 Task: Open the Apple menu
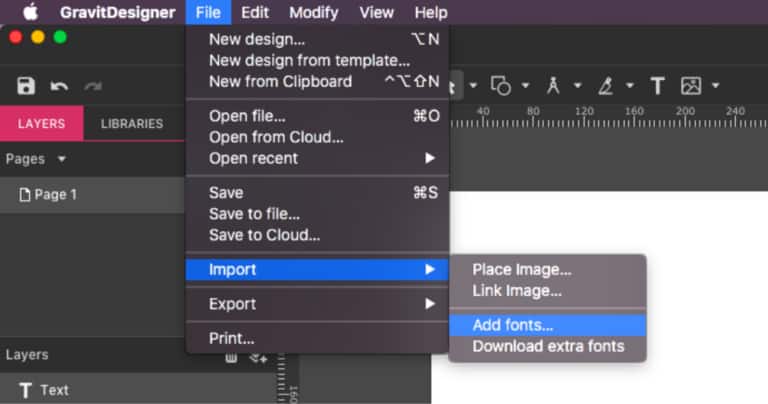(x=30, y=12)
